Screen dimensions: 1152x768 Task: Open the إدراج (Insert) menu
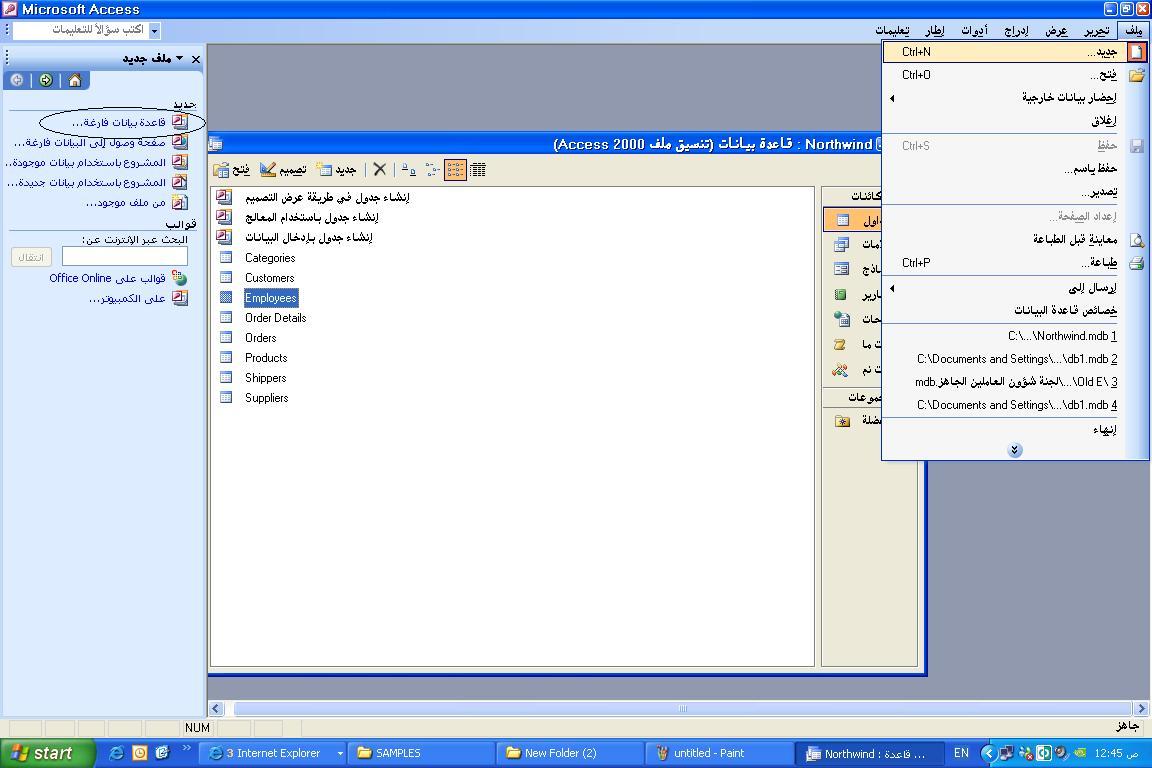point(1016,30)
